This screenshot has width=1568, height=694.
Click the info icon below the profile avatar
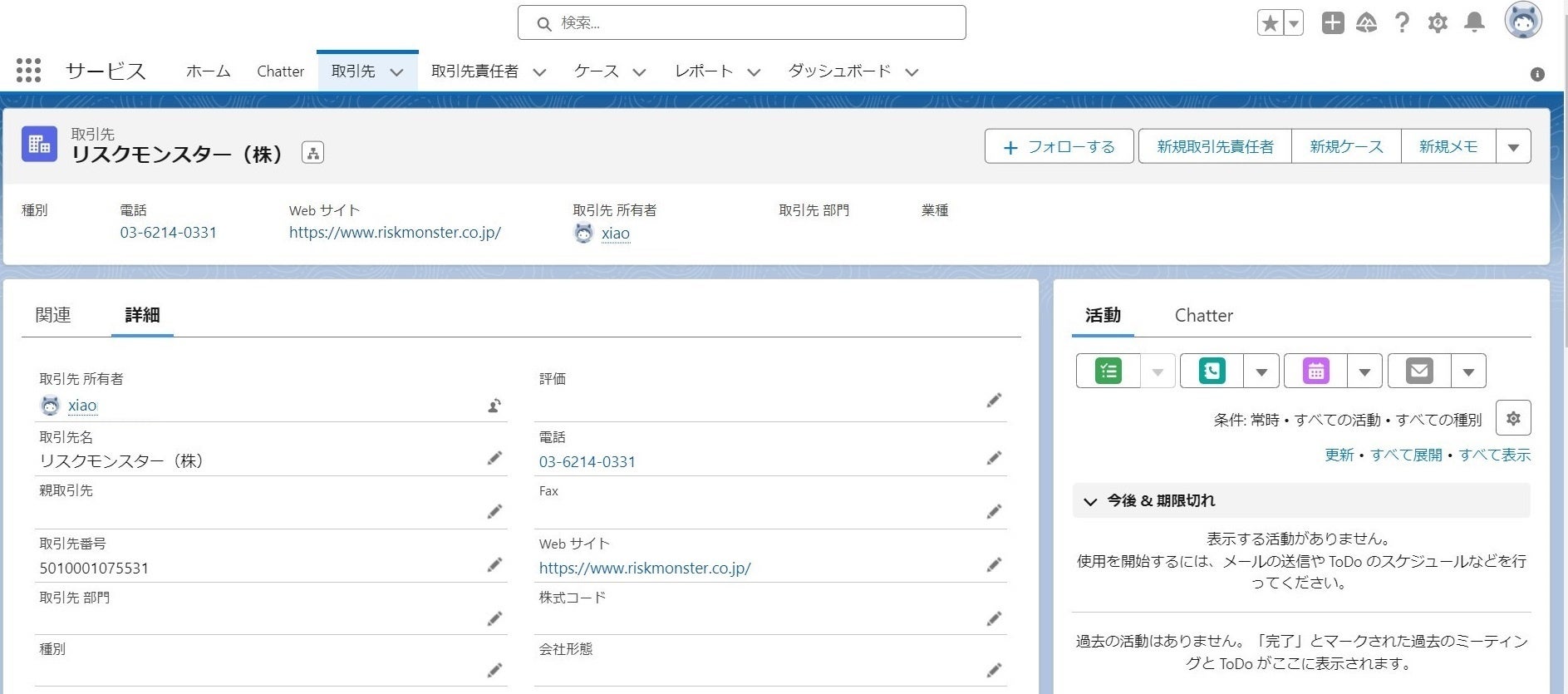(1537, 74)
